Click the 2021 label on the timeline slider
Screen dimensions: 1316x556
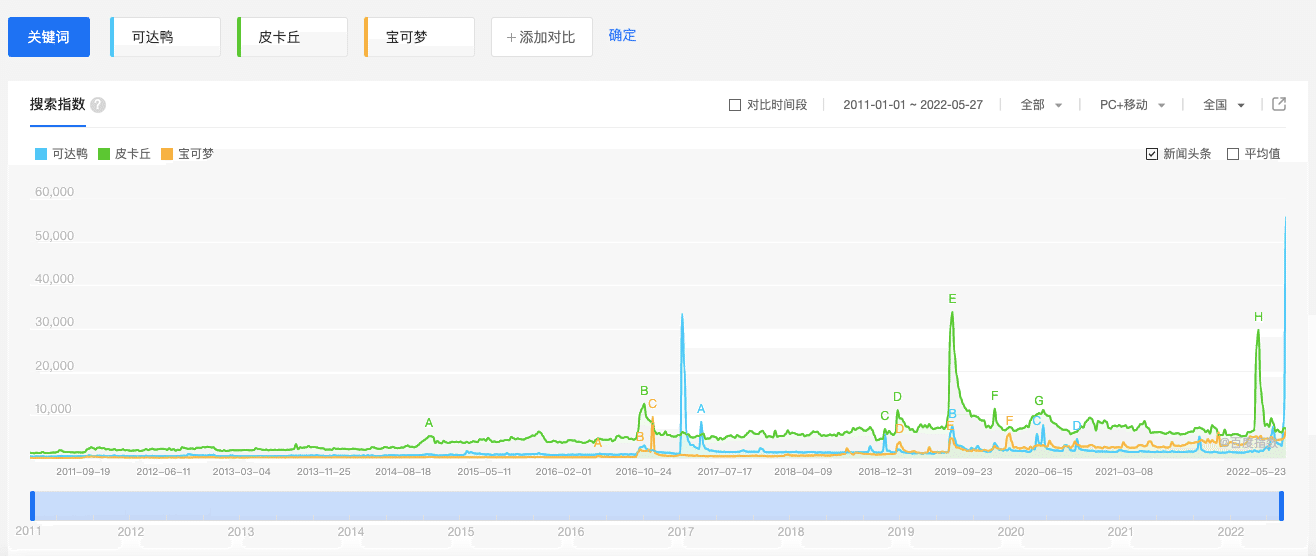(x=1121, y=532)
